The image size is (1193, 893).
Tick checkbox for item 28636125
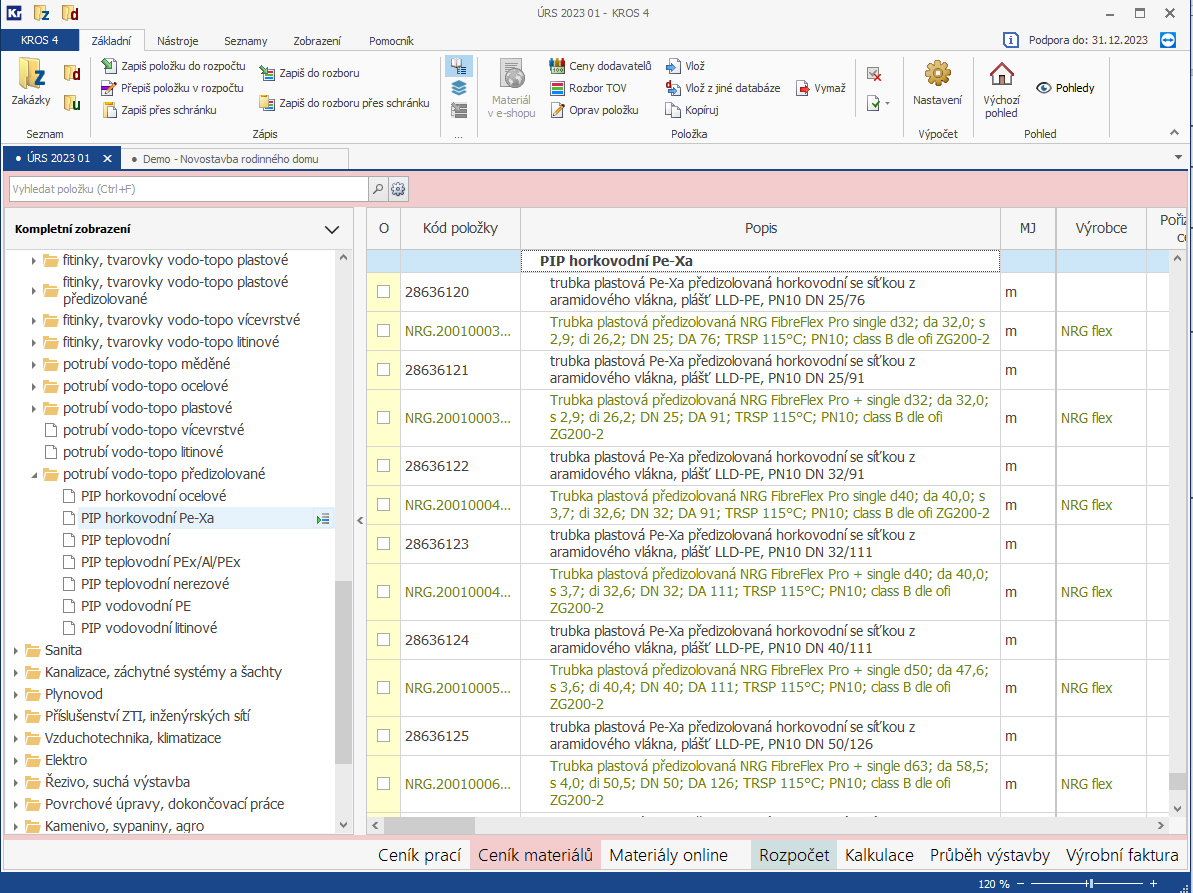click(383, 736)
